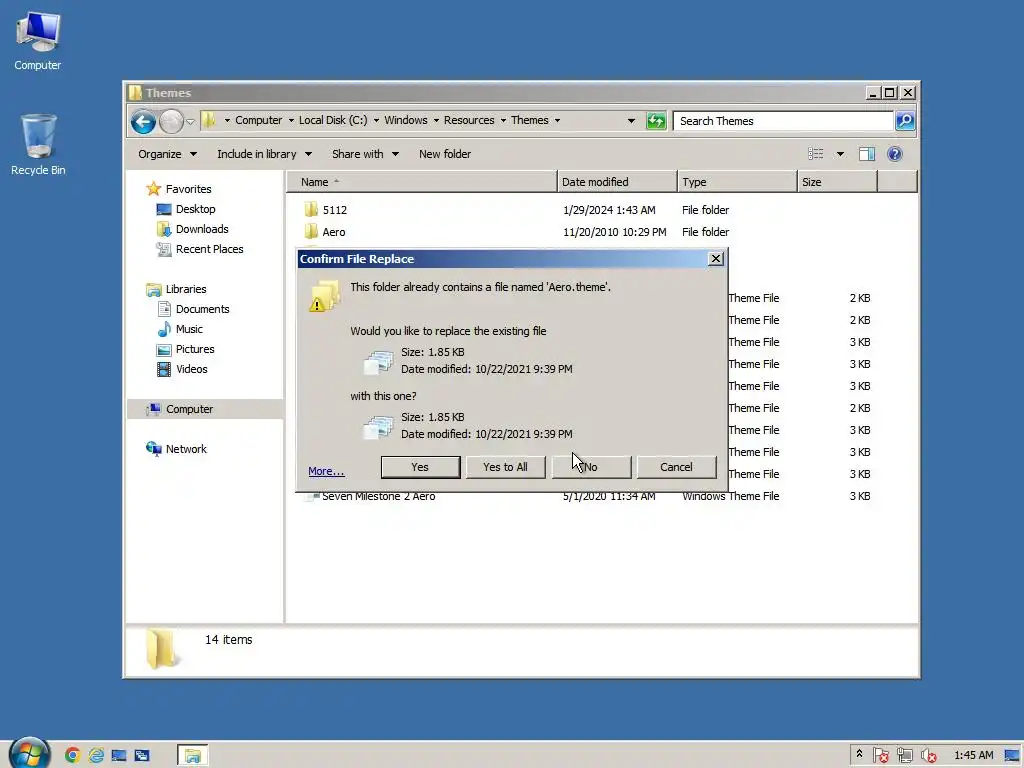
Task: Sort by Type column header
Action: point(737,182)
